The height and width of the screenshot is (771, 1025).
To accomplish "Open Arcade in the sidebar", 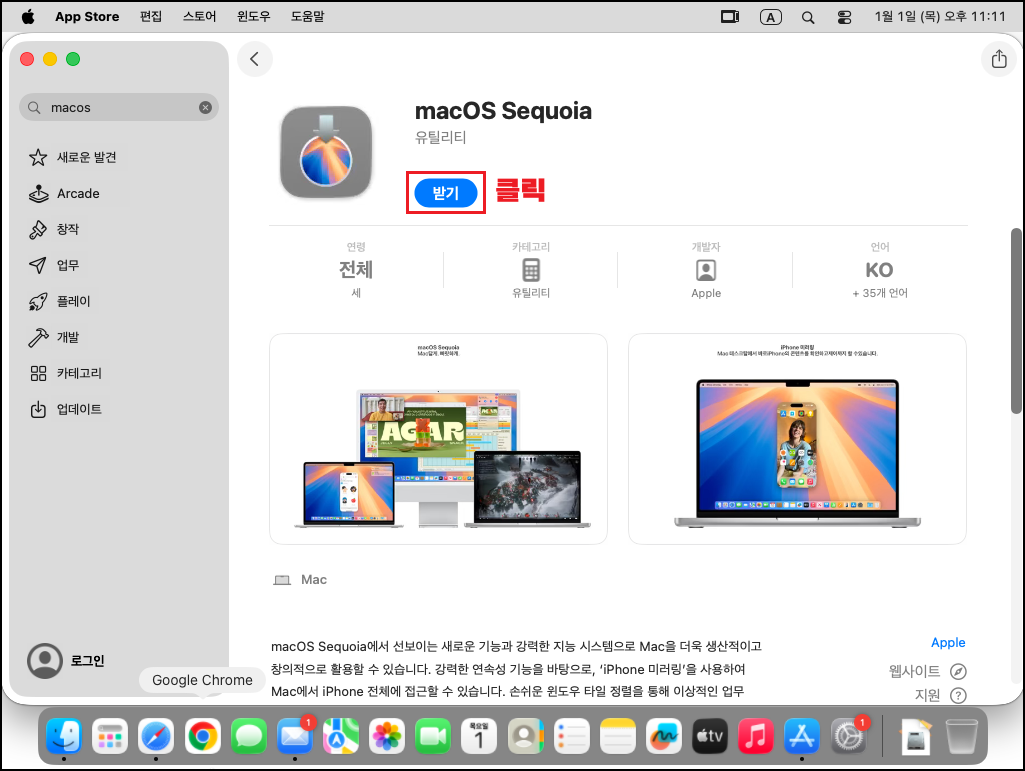I will 65,194.
